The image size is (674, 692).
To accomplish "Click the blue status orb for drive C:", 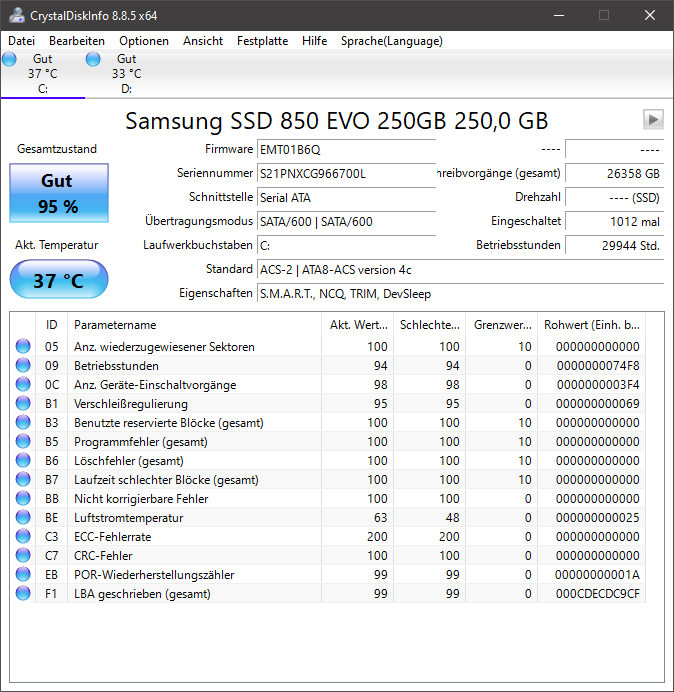I will pos(9,59).
